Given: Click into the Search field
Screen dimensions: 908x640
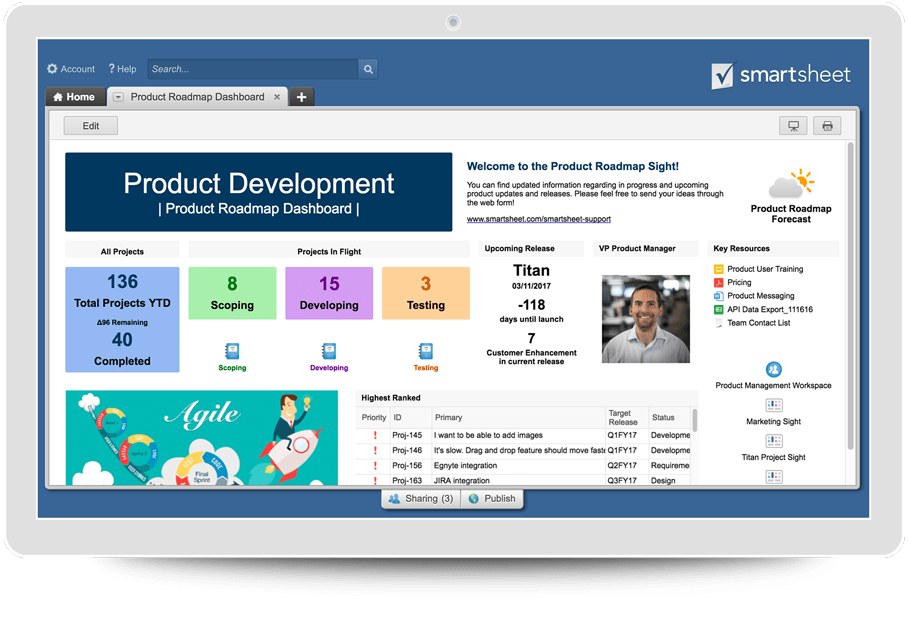Looking at the screenshot, I should point(253,69).
